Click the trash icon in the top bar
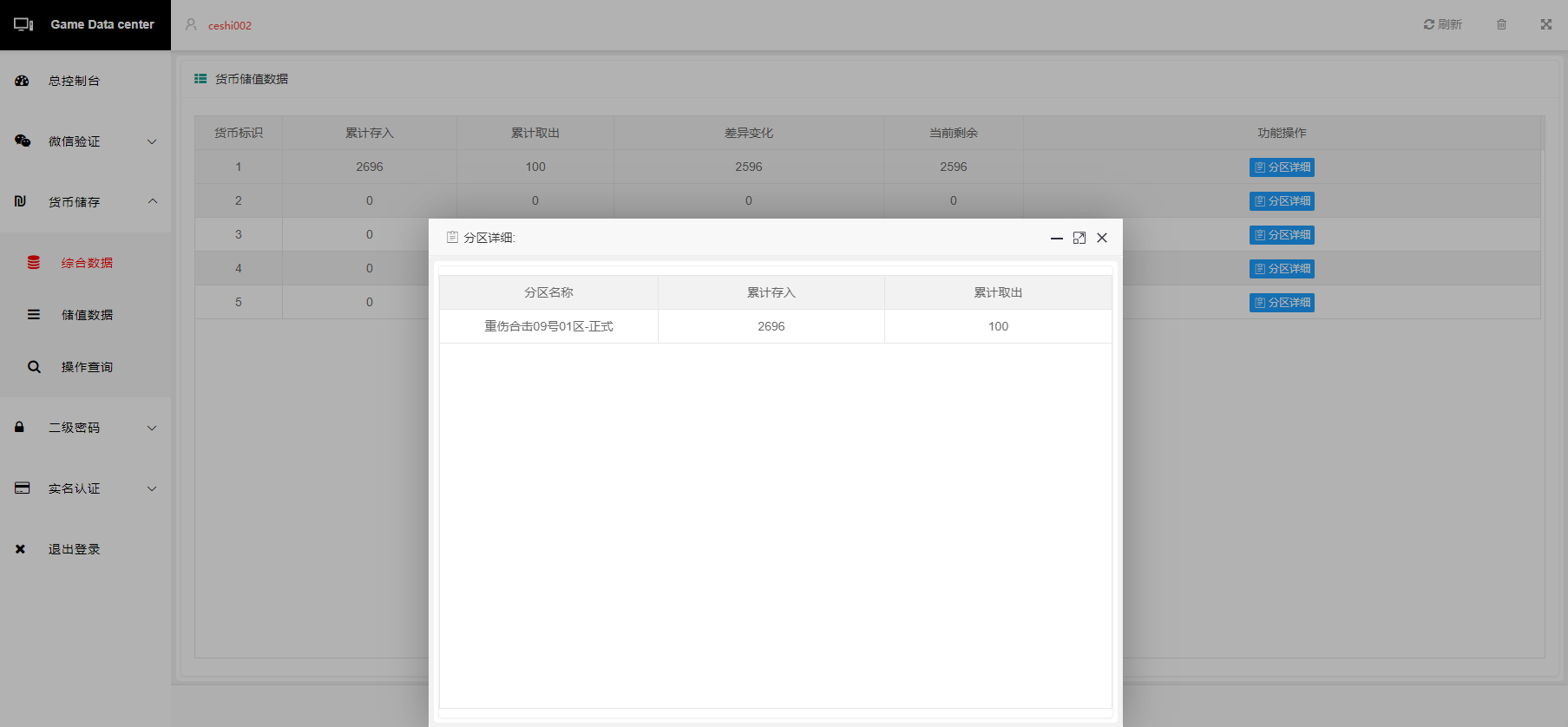 coord(1501,24)
